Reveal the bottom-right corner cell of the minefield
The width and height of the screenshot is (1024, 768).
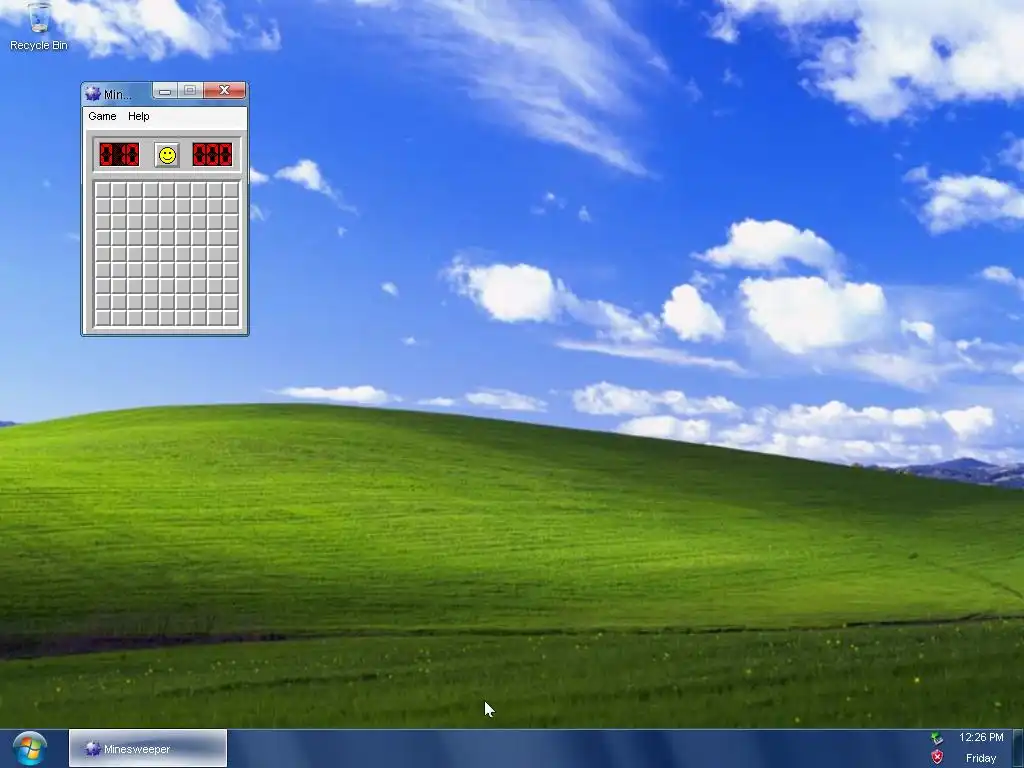(231, 318)
